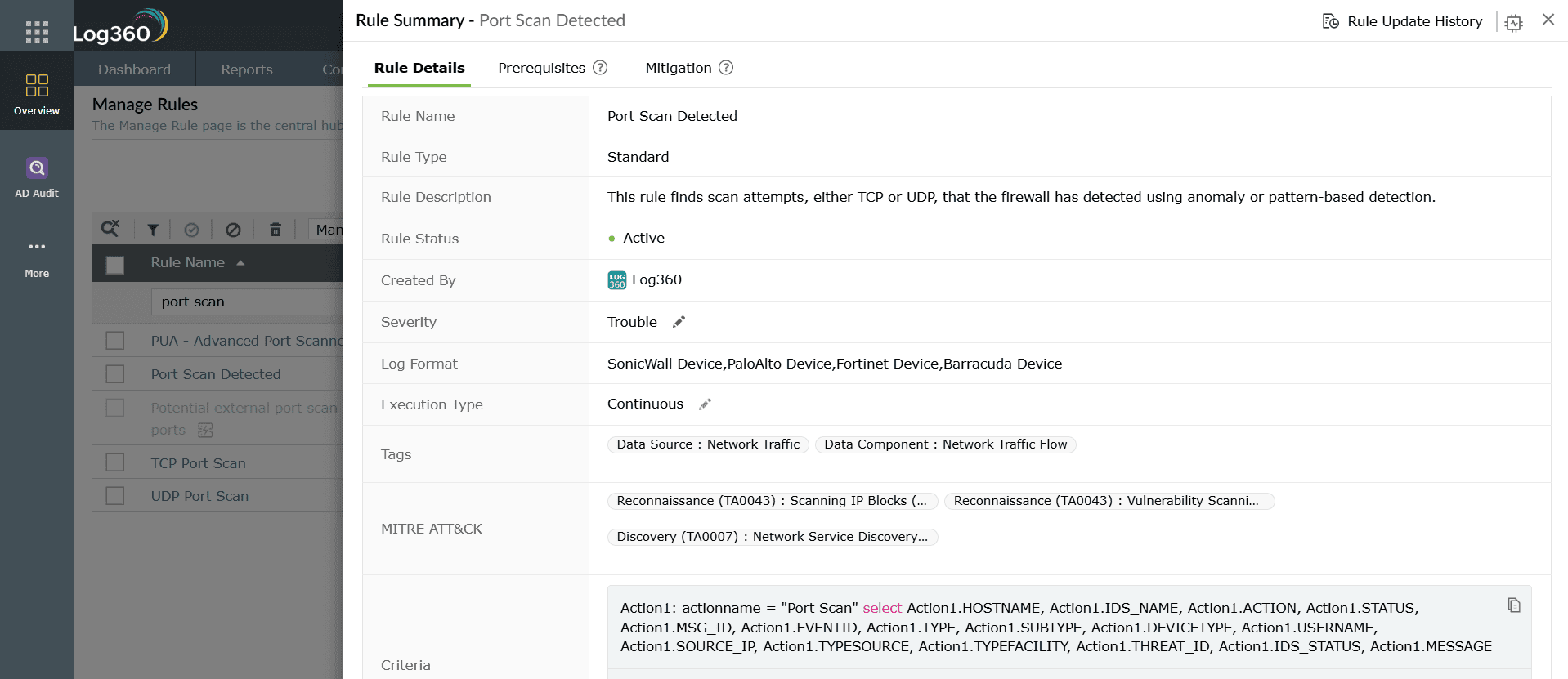
Task: Click the Log360 logo
Action: click(120, 27)
